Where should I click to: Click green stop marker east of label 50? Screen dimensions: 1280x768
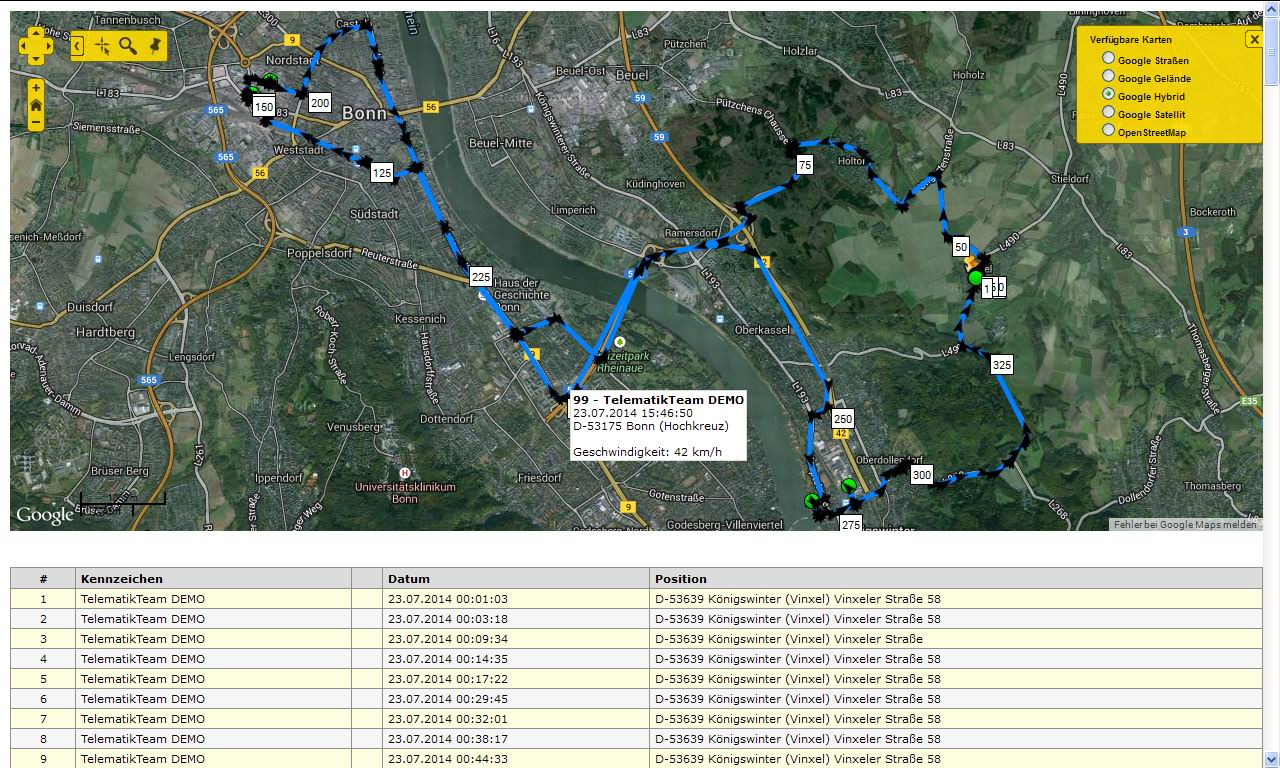click(x=975, y=277)
